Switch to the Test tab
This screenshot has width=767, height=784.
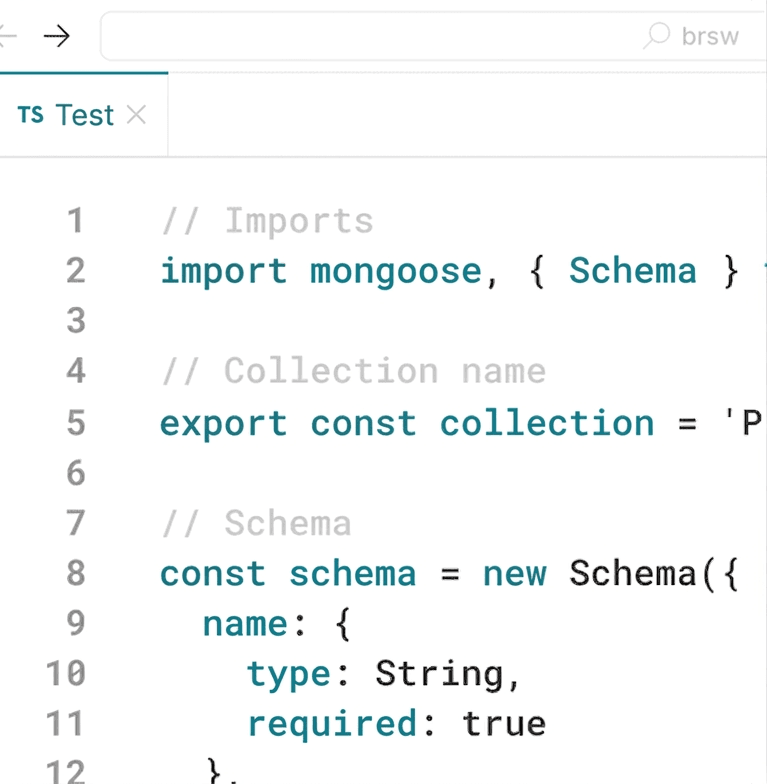pyautogui.click(x=85, y=115)
